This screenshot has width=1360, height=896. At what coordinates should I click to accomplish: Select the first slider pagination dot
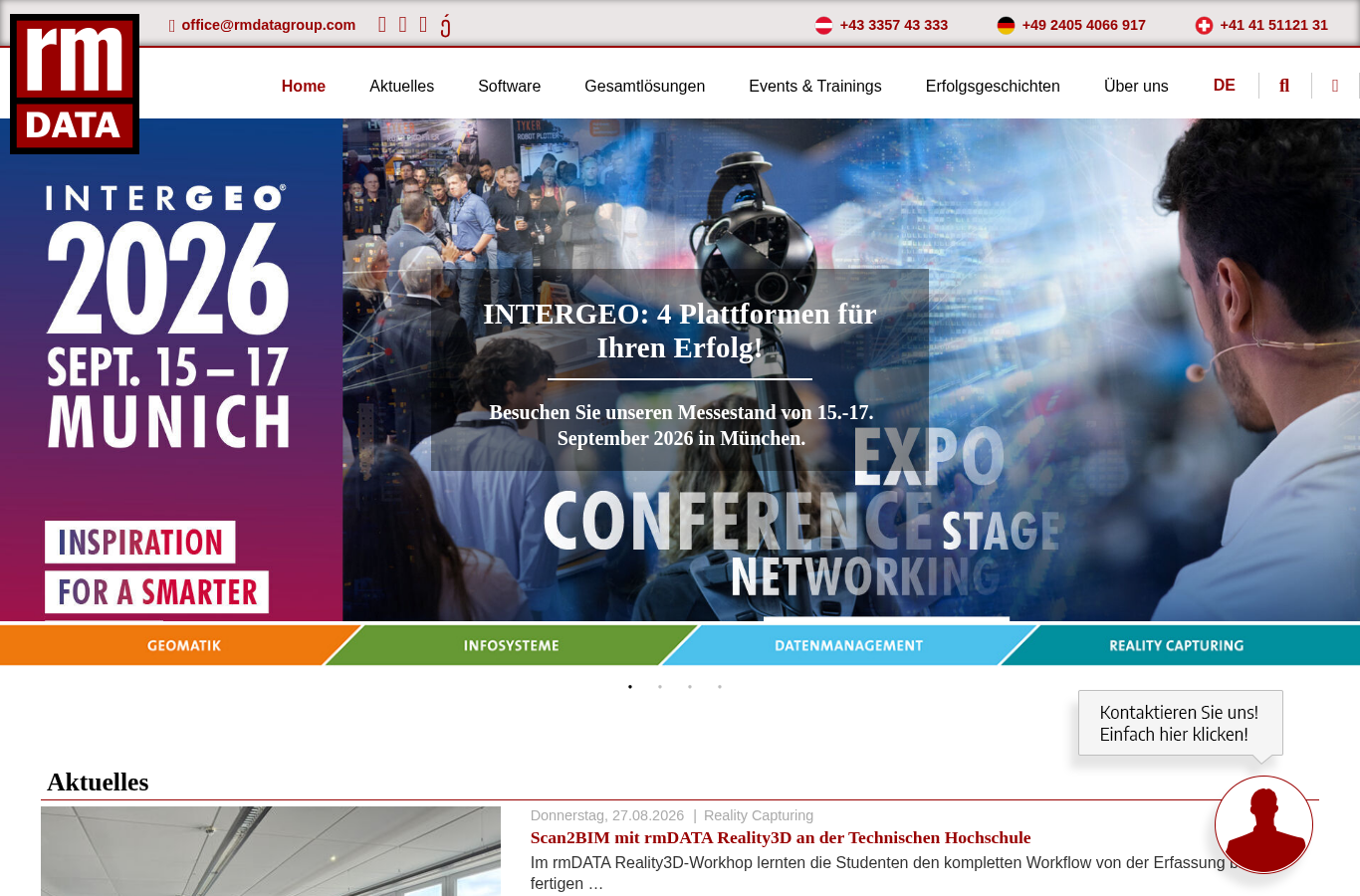pos(630,687)
